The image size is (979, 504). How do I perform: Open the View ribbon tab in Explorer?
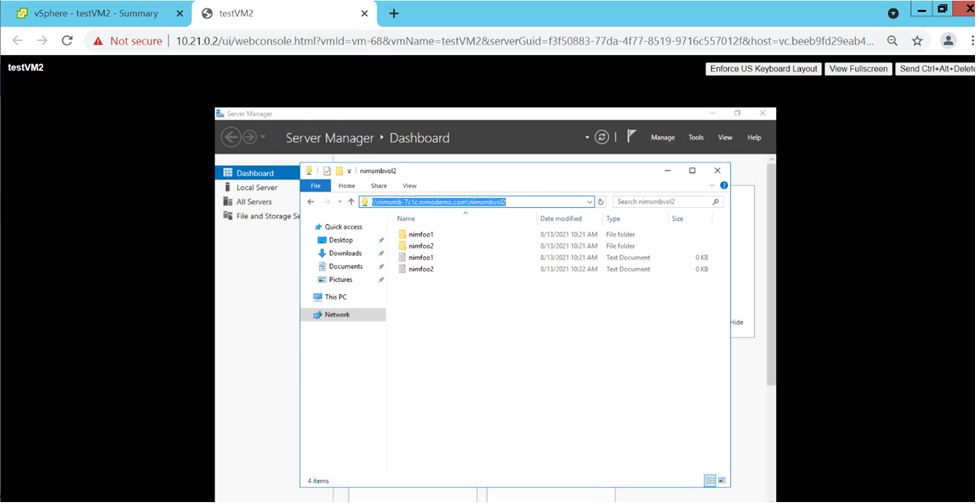tap(410, 185)
